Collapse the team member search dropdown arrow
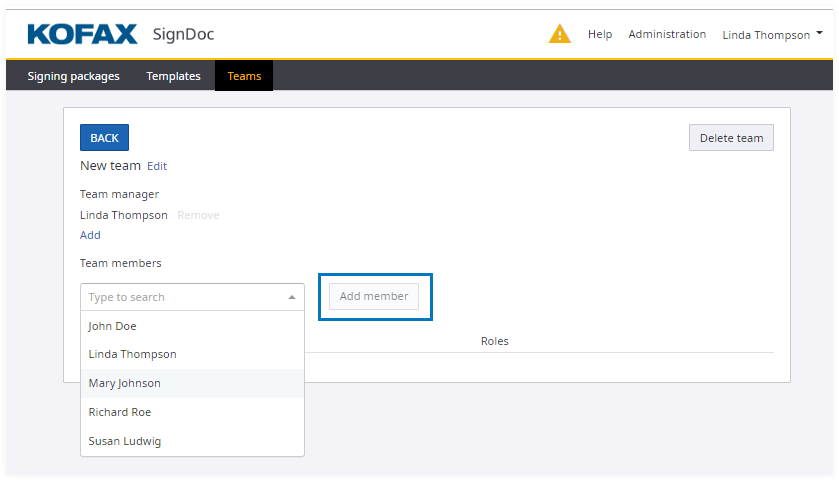Viewport: 839px width, 481px height. [292, 297]
